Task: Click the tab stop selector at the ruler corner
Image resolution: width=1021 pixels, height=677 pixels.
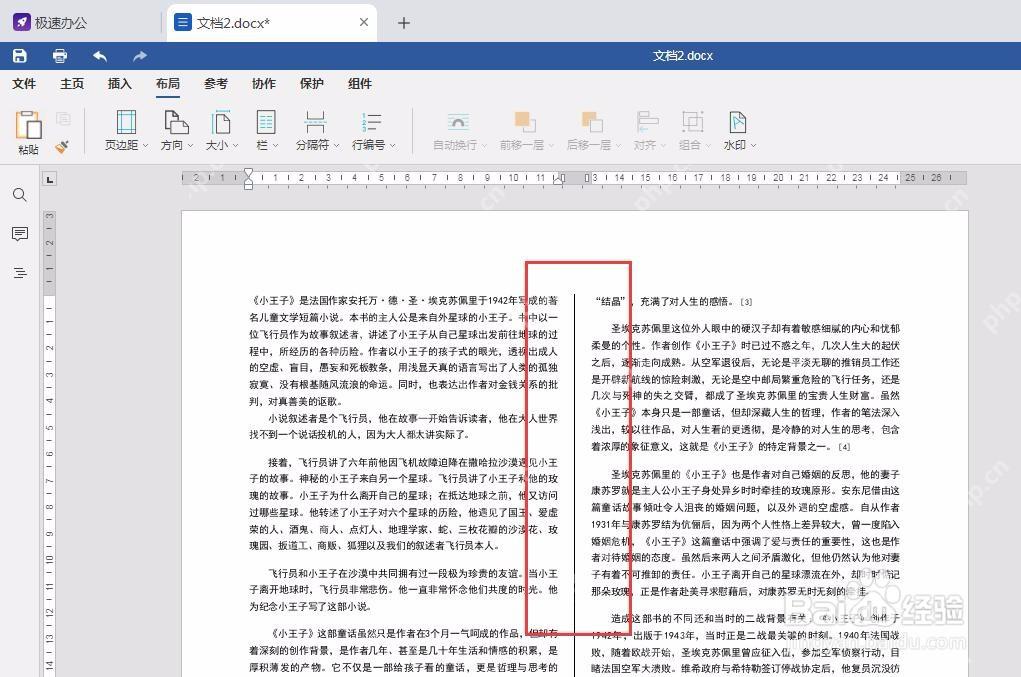Action: pyautogui.click(x=49, y=178)
